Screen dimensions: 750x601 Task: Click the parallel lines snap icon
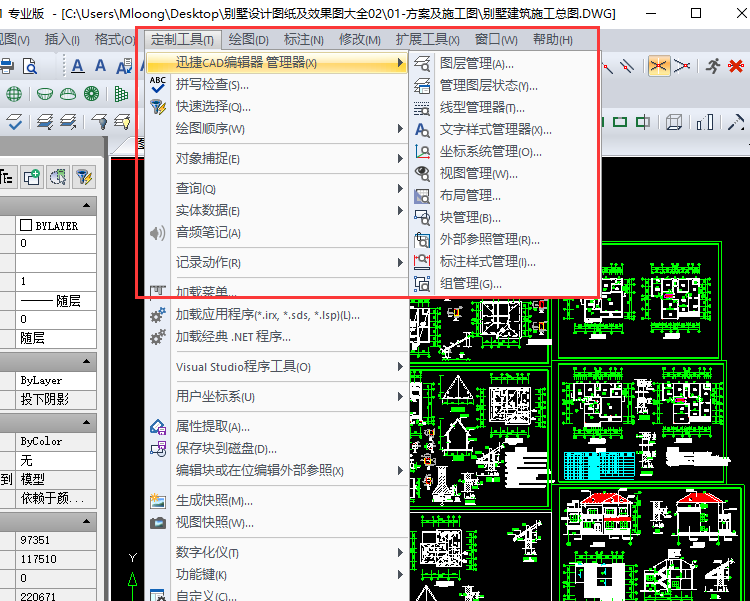(627, 66)
